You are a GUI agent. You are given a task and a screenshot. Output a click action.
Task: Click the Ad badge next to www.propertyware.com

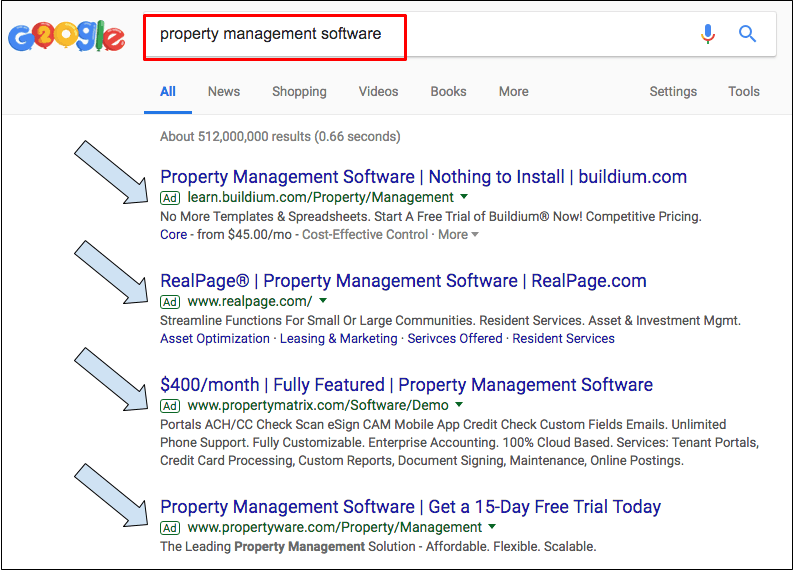click(x=170, y=528)
